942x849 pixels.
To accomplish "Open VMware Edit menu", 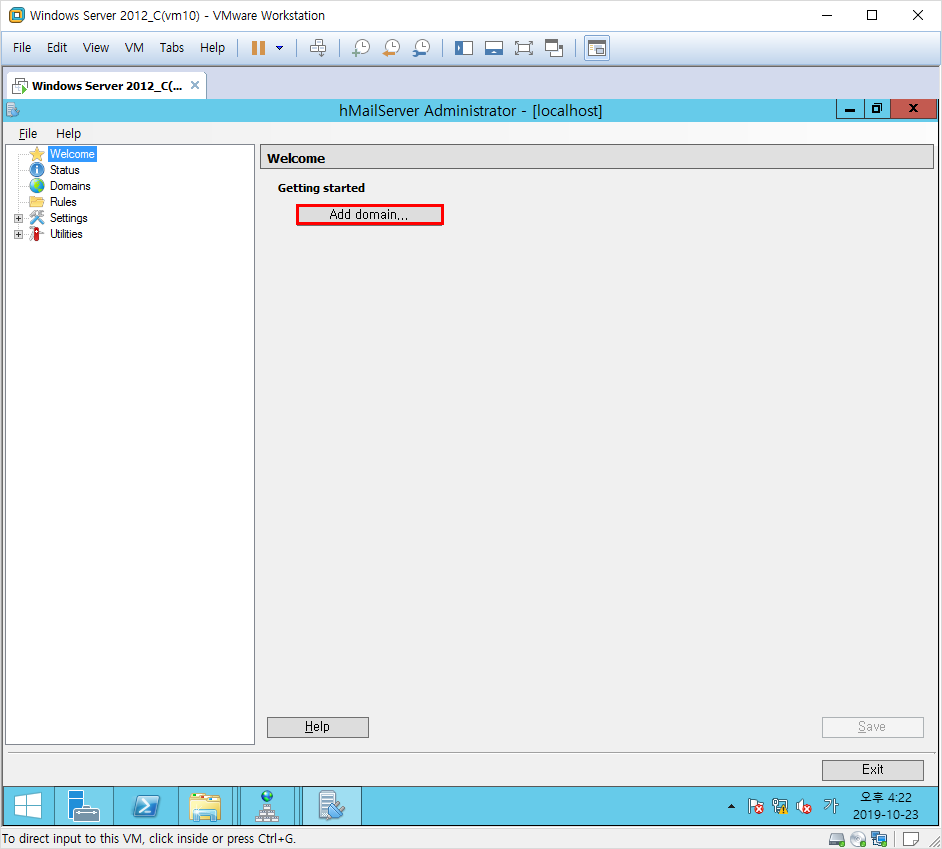I will tap(57, 47).
